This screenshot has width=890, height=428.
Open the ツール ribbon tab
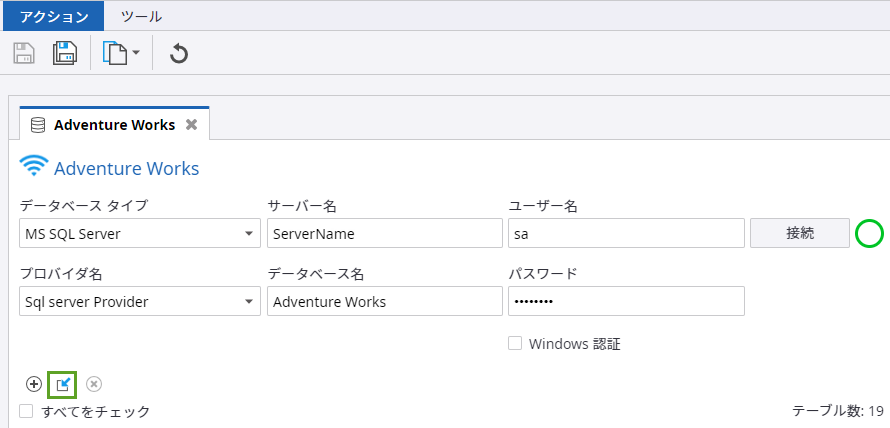(x=141, y=16)
